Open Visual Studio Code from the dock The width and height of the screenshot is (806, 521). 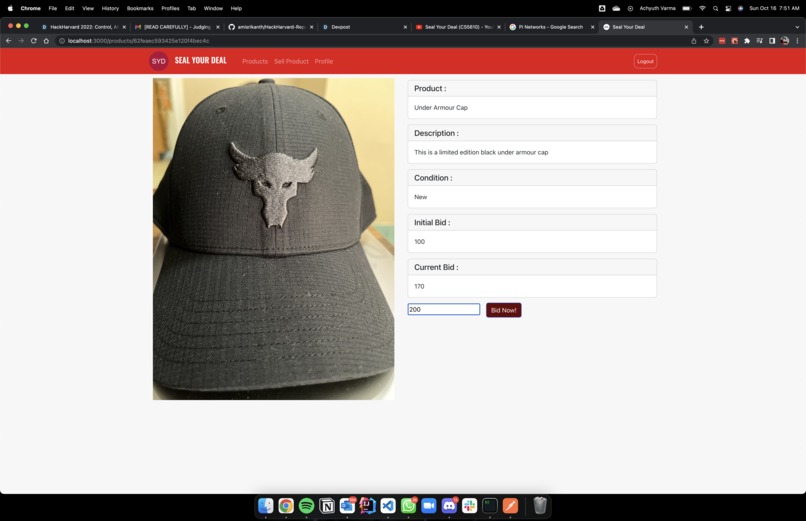[388, 506]
